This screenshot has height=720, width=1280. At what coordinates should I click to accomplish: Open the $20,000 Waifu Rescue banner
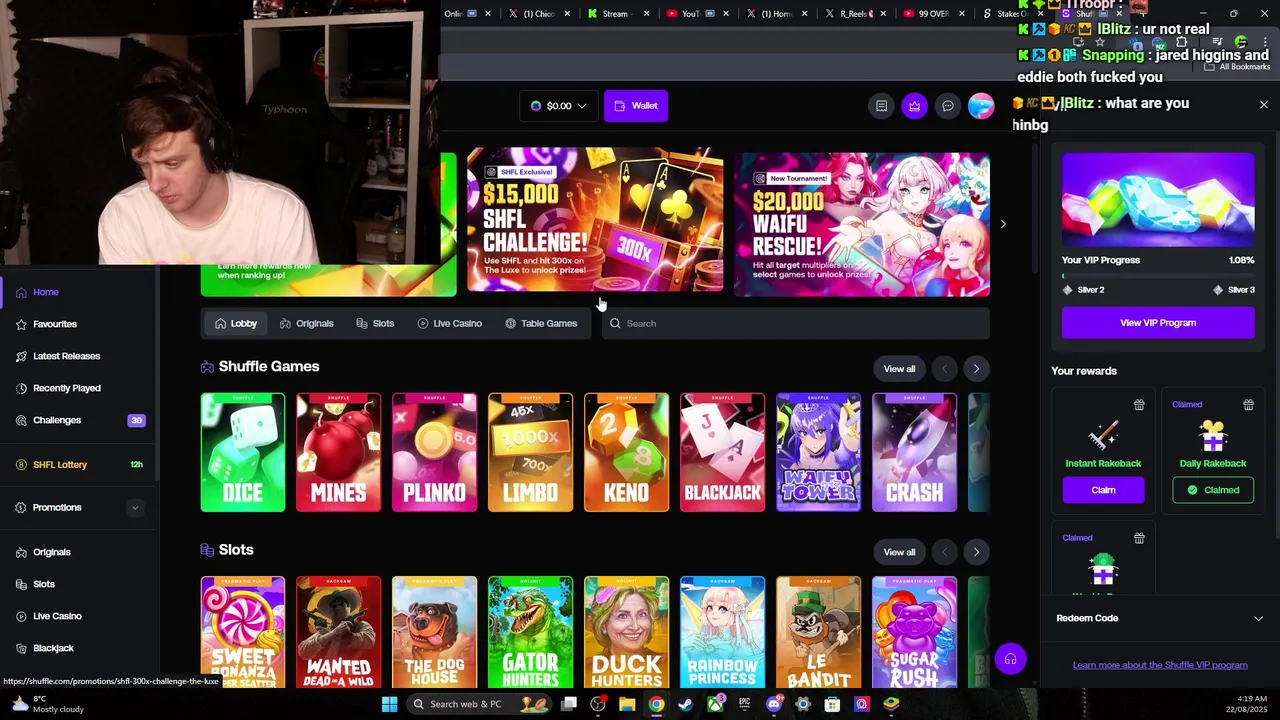(x=862, y=224)
